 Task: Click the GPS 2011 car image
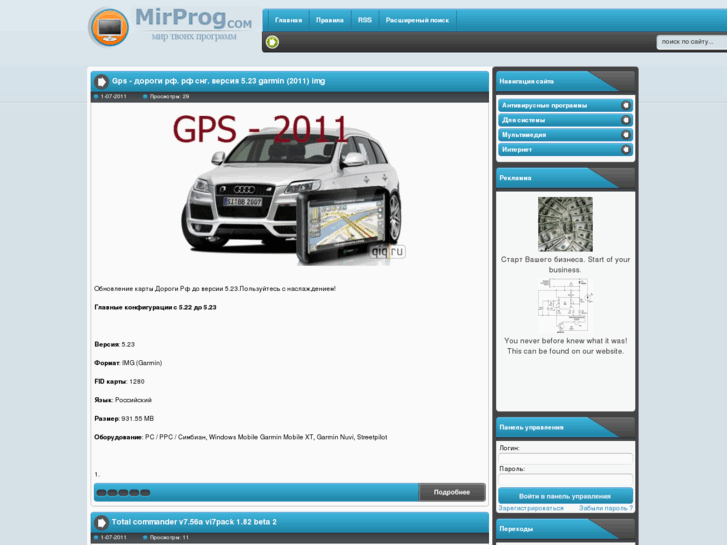tap(290, 190)
